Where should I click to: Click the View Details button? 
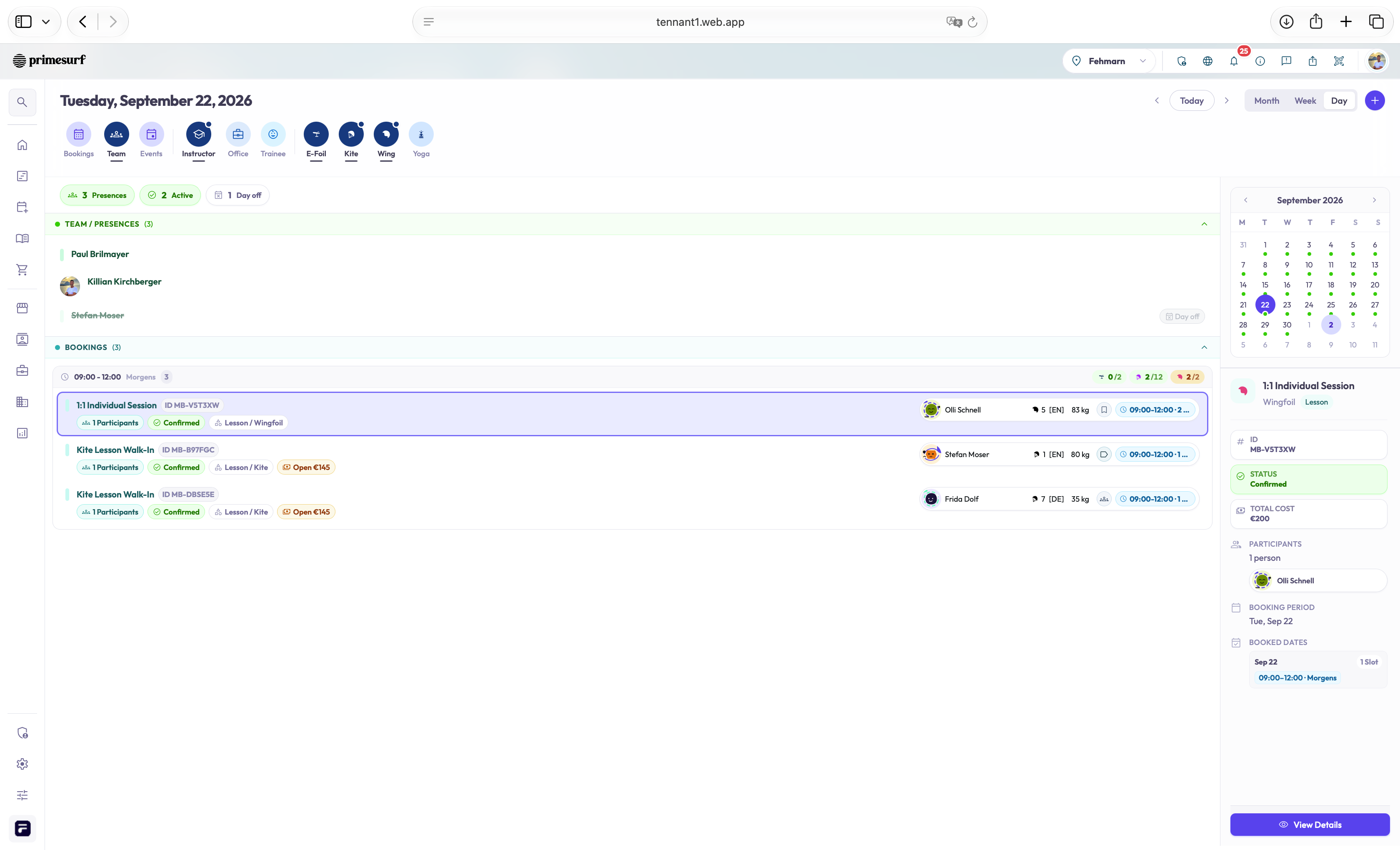(1310, 825)
